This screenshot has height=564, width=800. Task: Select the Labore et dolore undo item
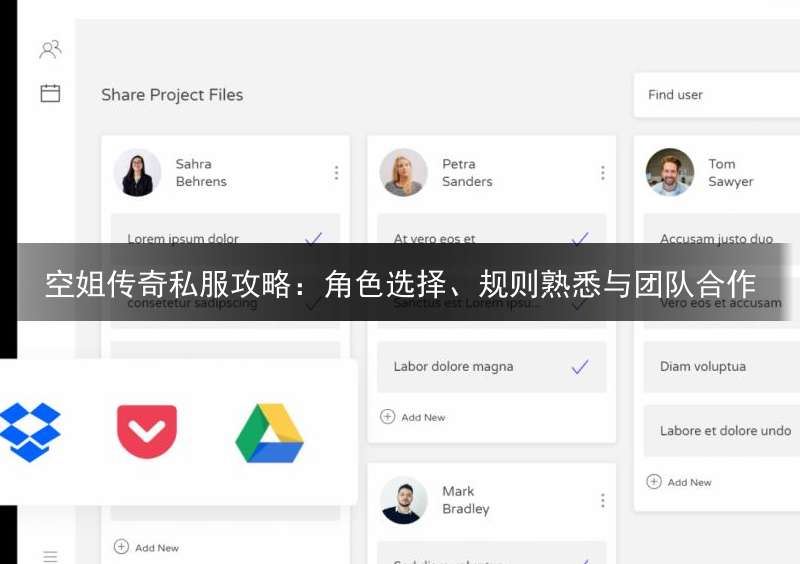(x=721, y=431)
